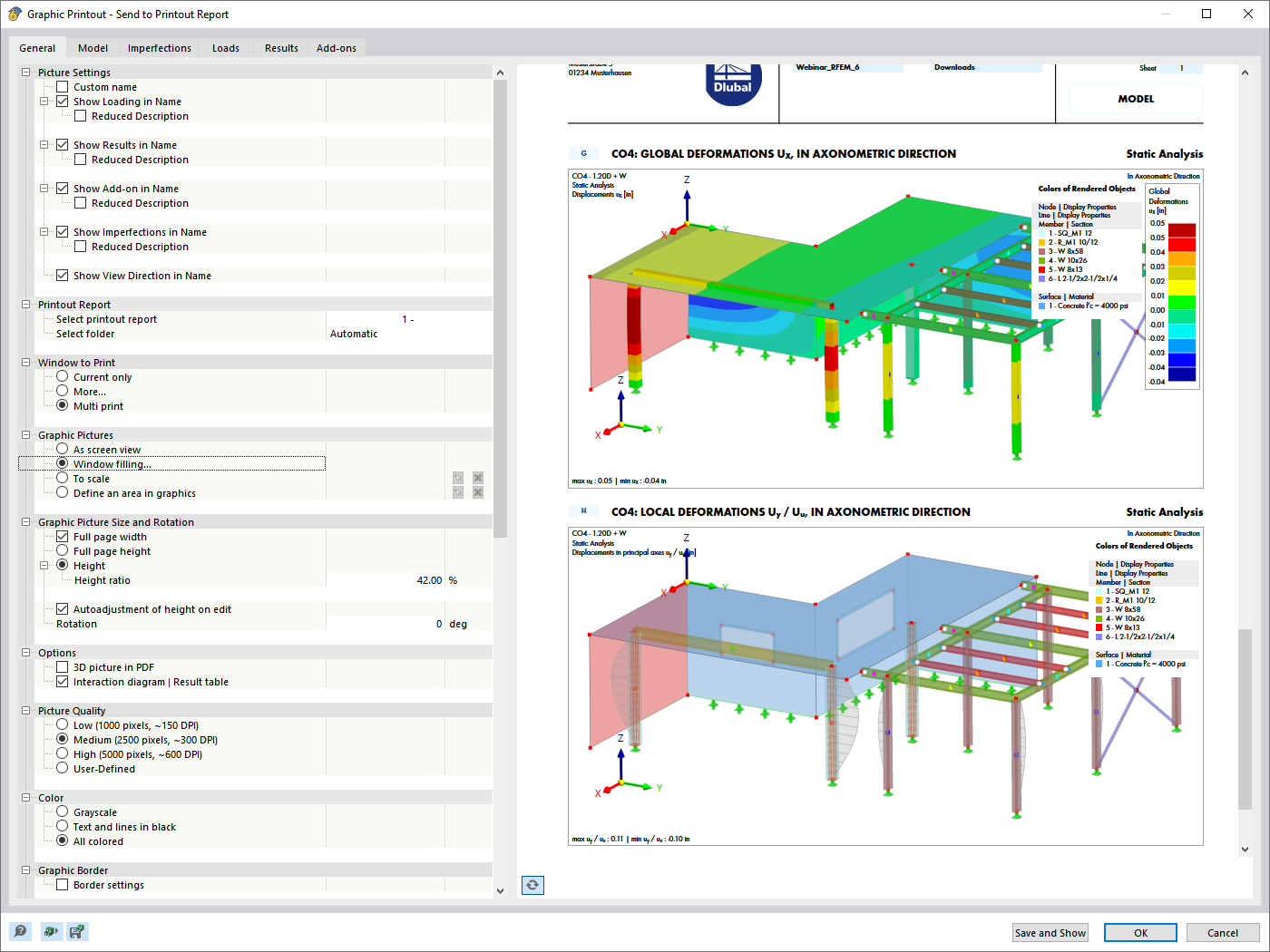Click the Height ratio value 42.00
The image size is (1270, 952).
(386, 580)
